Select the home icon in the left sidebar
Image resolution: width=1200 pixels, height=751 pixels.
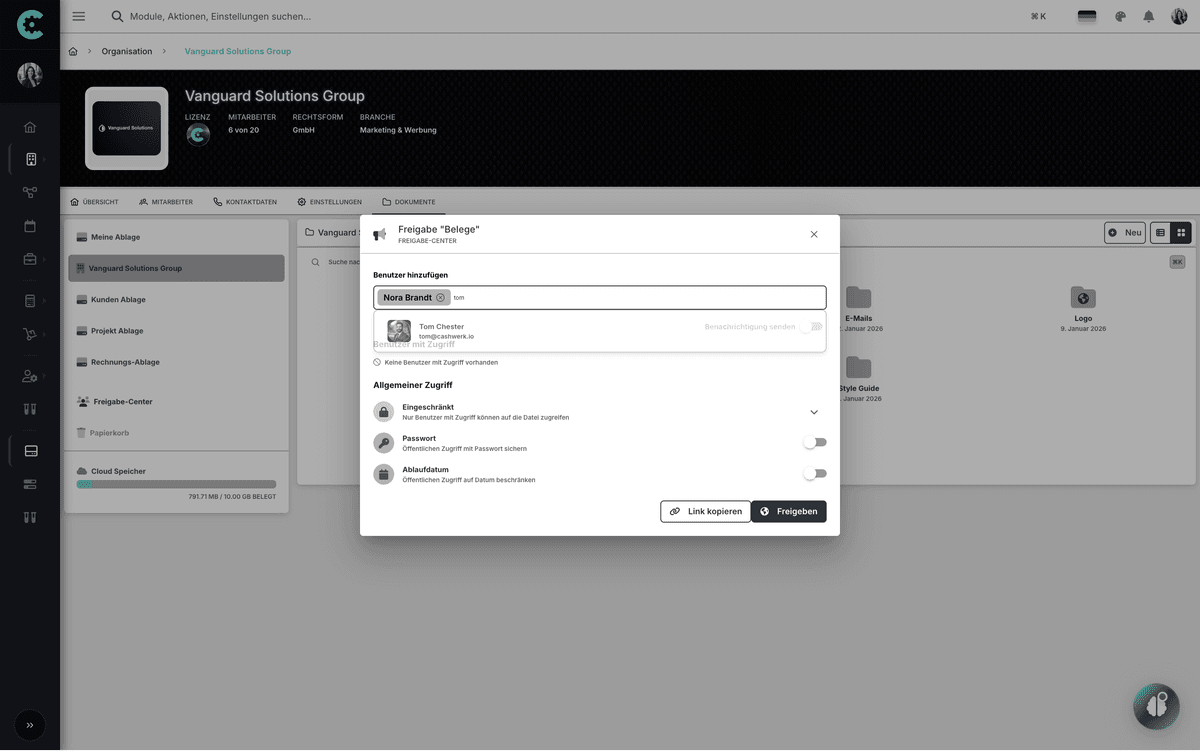click(30, 127)
